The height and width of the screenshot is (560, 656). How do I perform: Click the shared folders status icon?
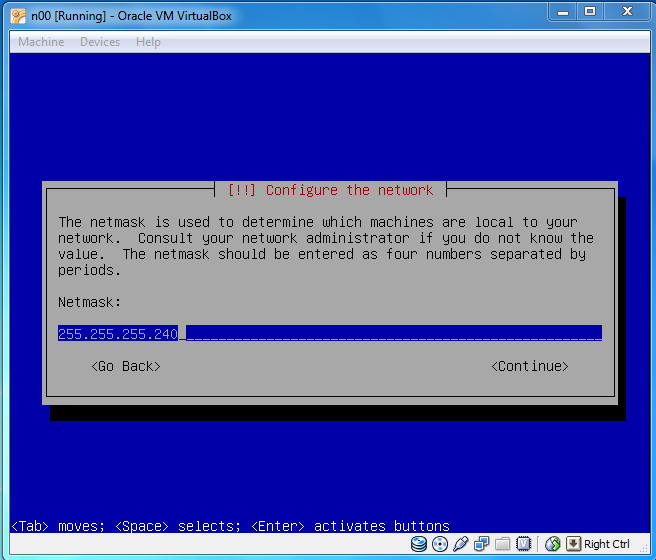[502, 544]
